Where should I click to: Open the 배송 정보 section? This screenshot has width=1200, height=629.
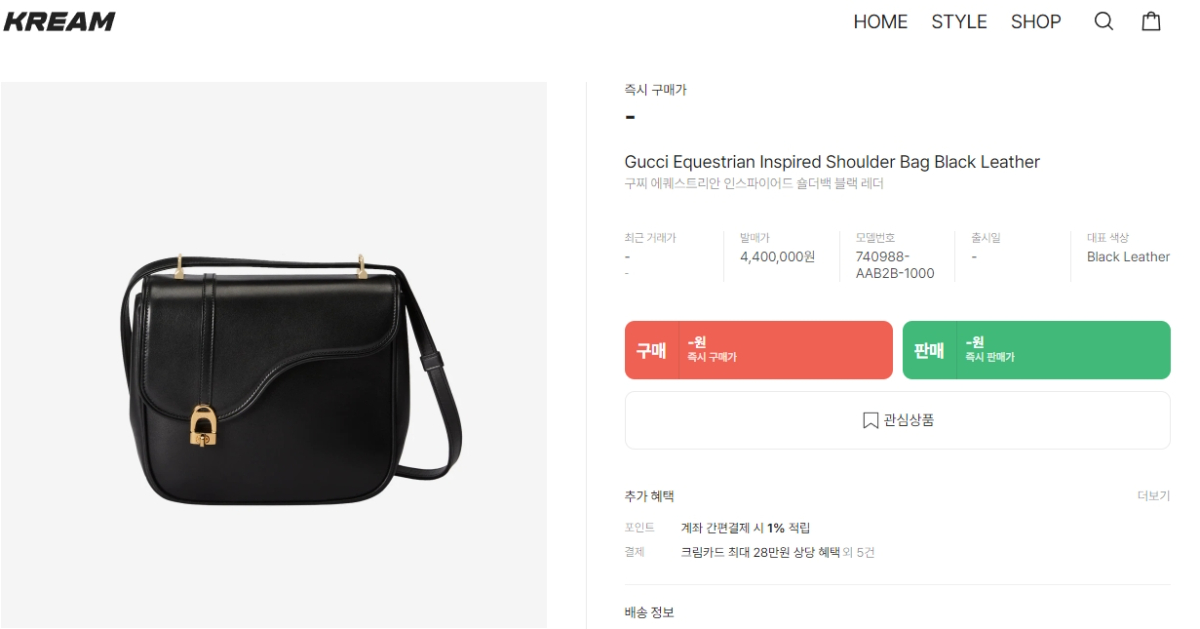pyautogui.click(x=649, y=612)
